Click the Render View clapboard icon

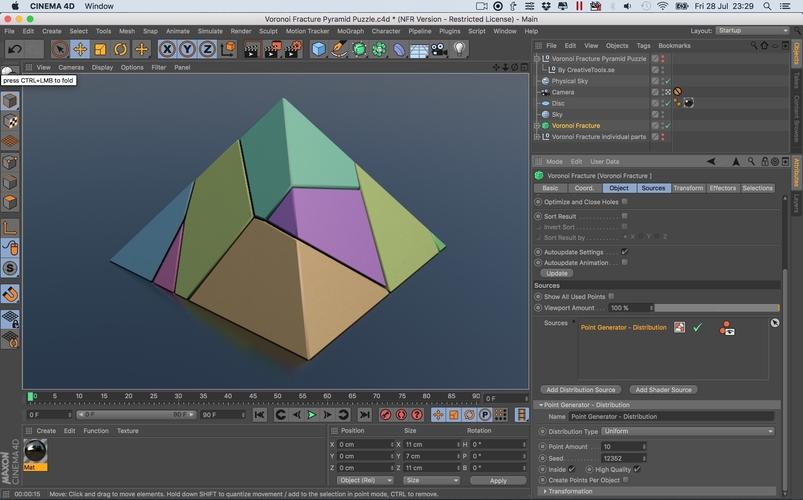coord(251,49)
